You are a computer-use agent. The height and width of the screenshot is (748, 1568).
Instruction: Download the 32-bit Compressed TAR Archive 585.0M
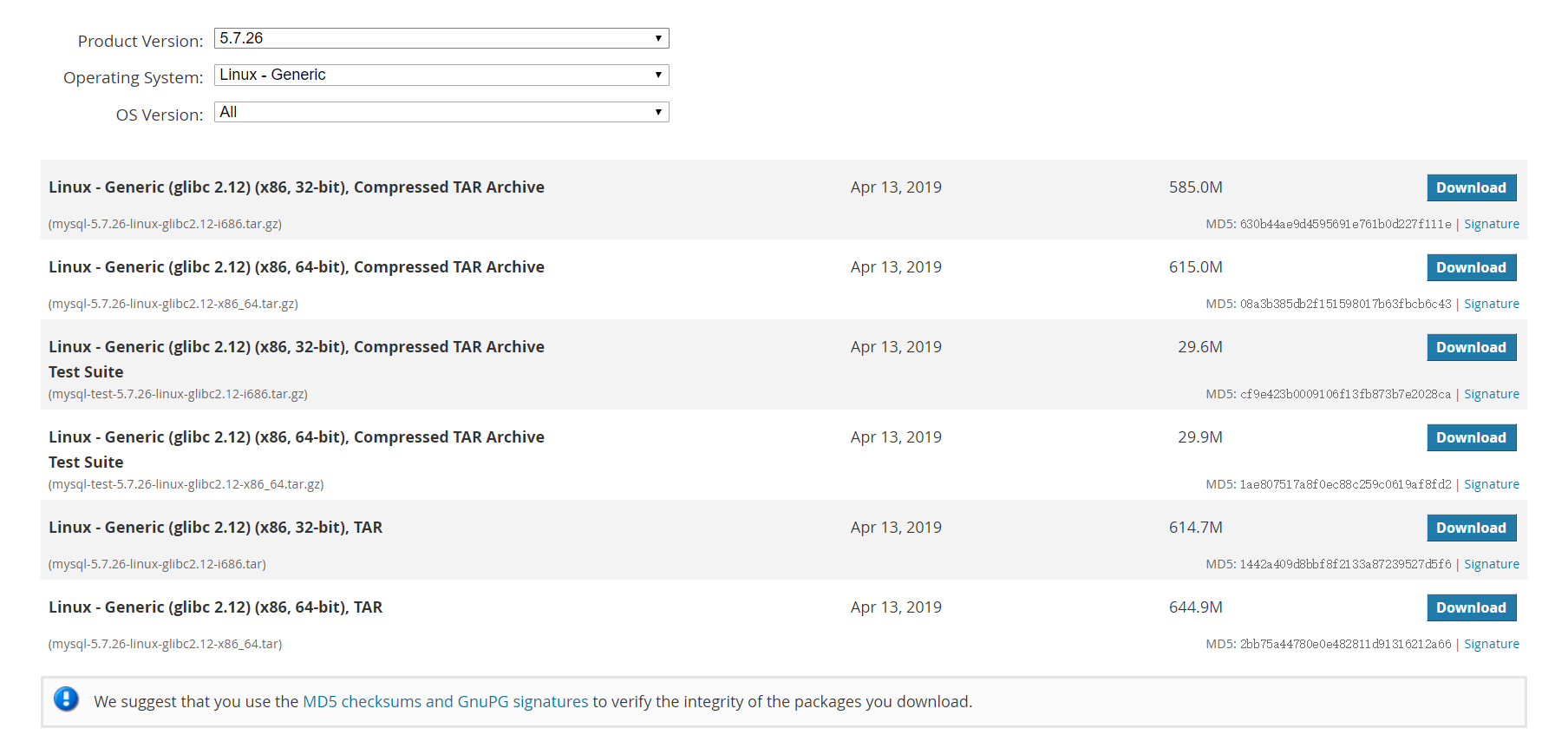[1472, 187]
